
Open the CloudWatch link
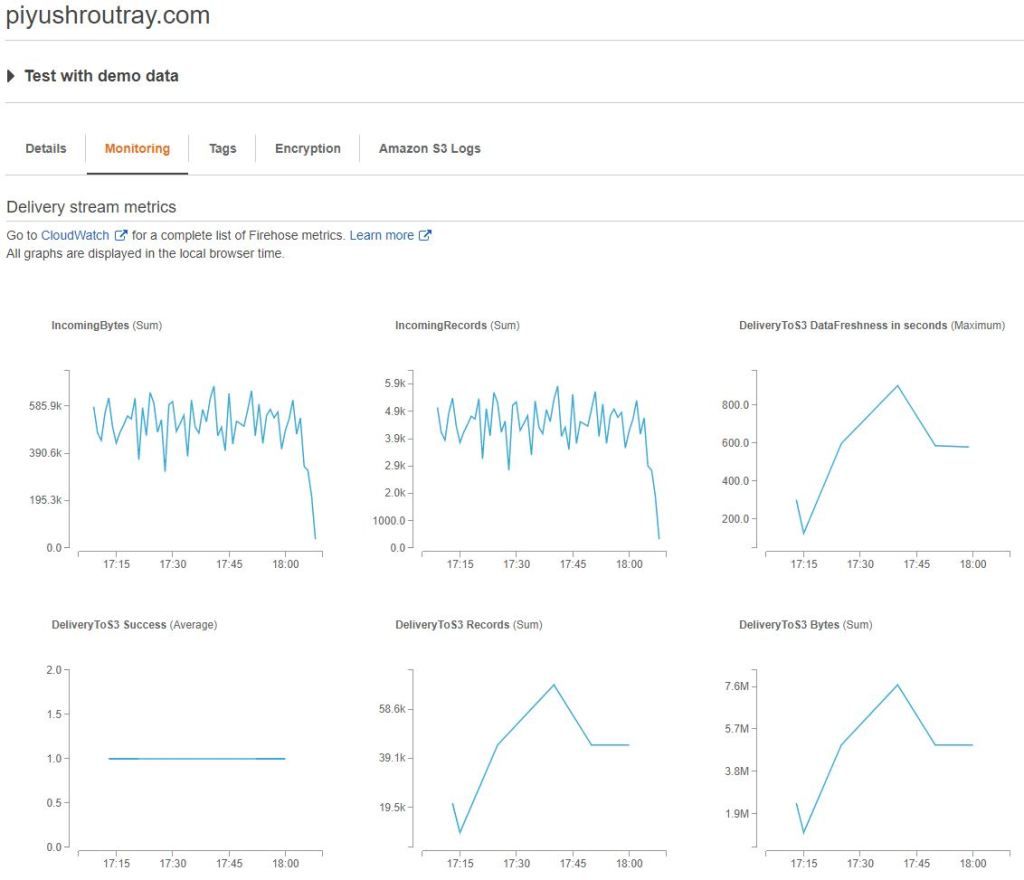coord(76,235)
